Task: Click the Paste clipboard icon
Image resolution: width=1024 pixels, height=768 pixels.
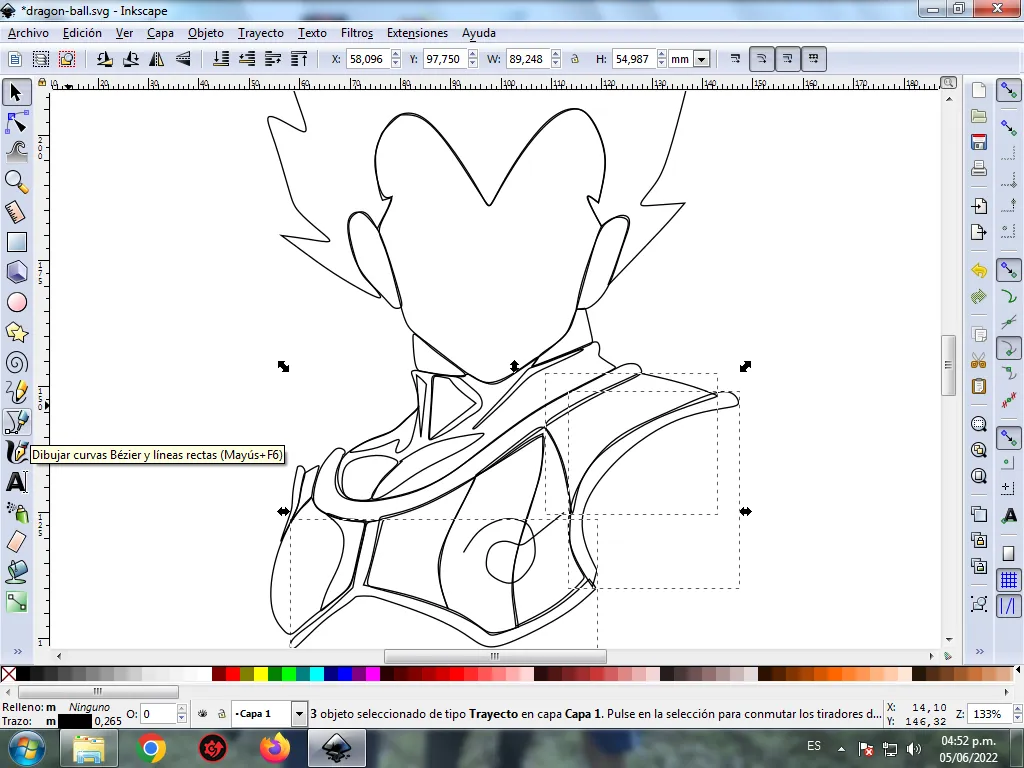Action: click(x=978, y=386)
